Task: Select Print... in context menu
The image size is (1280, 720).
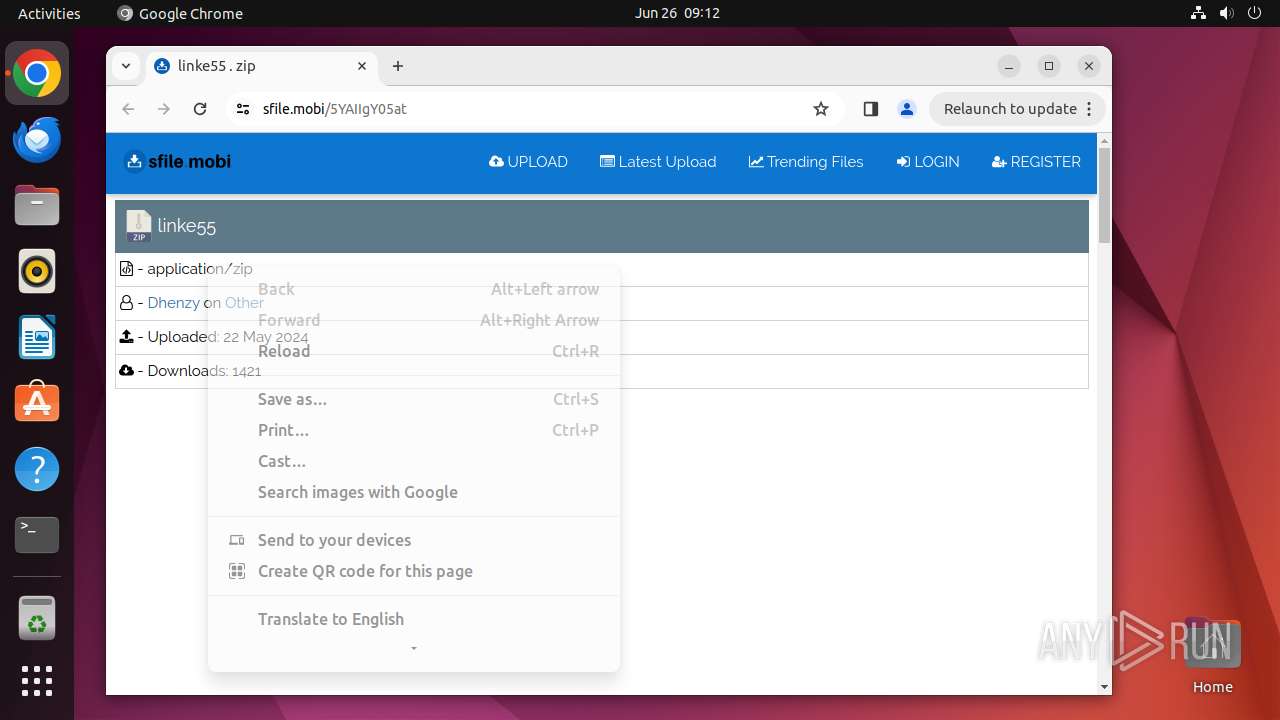Action: [x=414, y=430]
